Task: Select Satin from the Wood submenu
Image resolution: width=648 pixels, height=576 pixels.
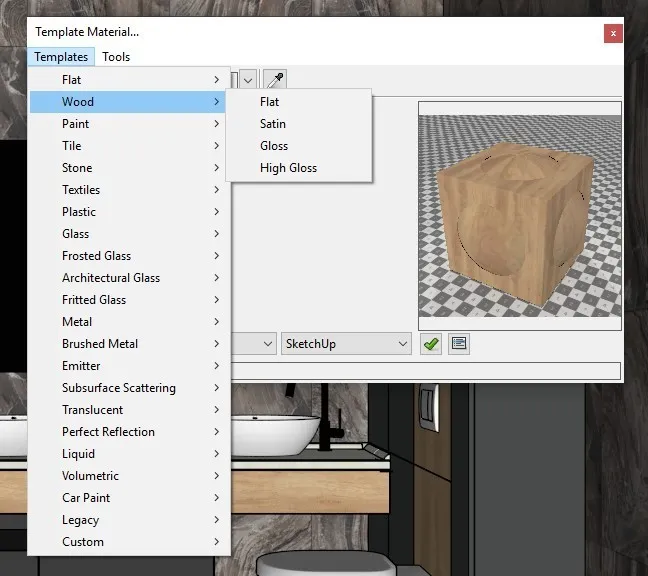Action: coord(273,124)
